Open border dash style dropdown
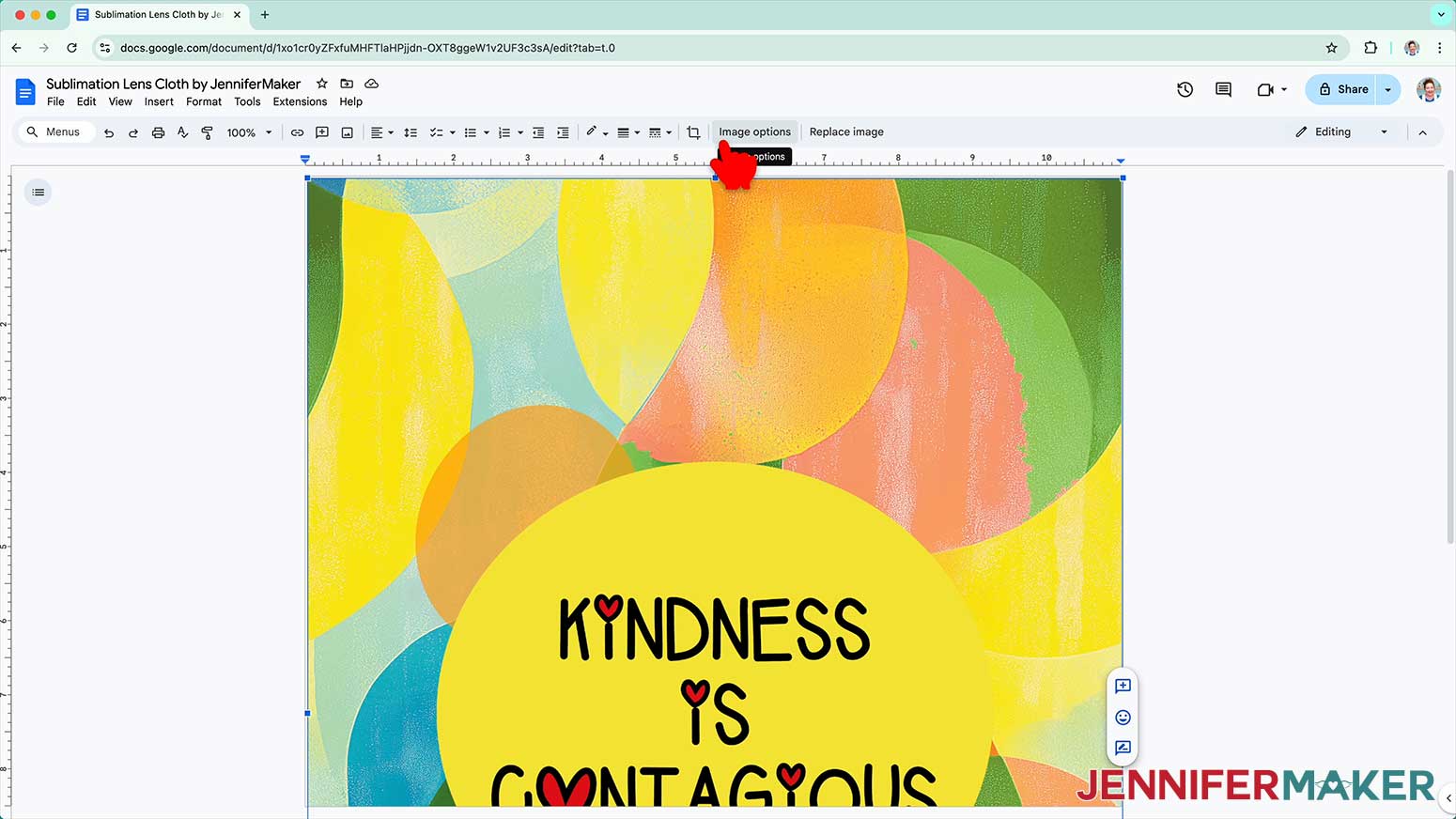Viewport: 1456px width, 819px height. (660, 132)
